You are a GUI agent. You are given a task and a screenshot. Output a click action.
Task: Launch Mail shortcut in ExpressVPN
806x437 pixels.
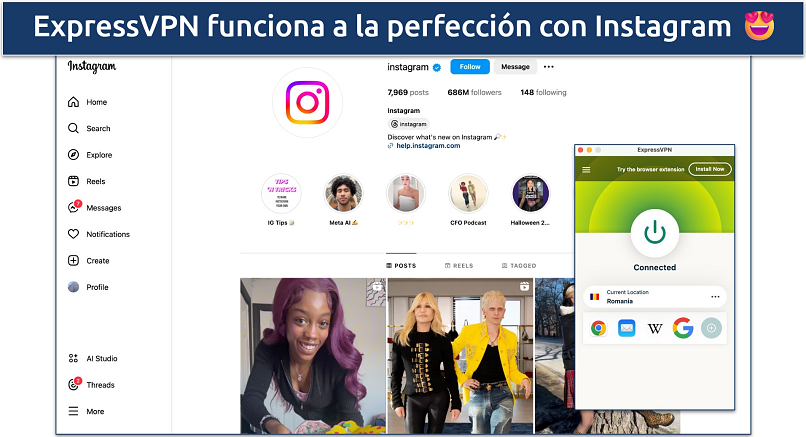(x=627, y=327)
